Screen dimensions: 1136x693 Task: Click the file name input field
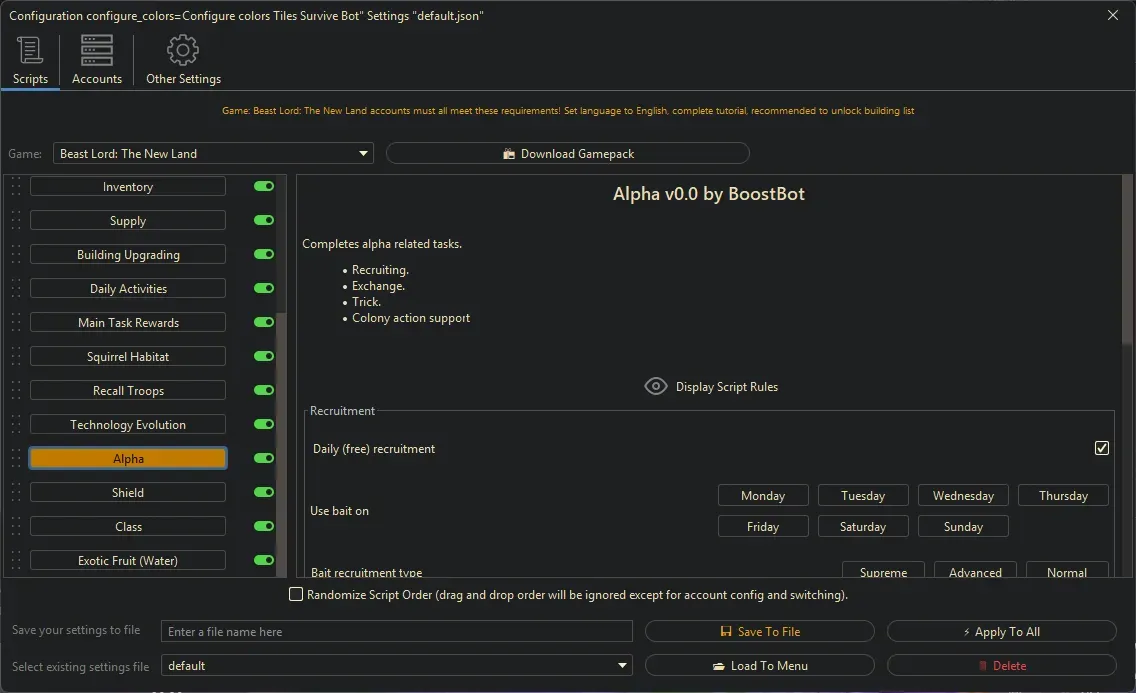[x=397, y=632]
